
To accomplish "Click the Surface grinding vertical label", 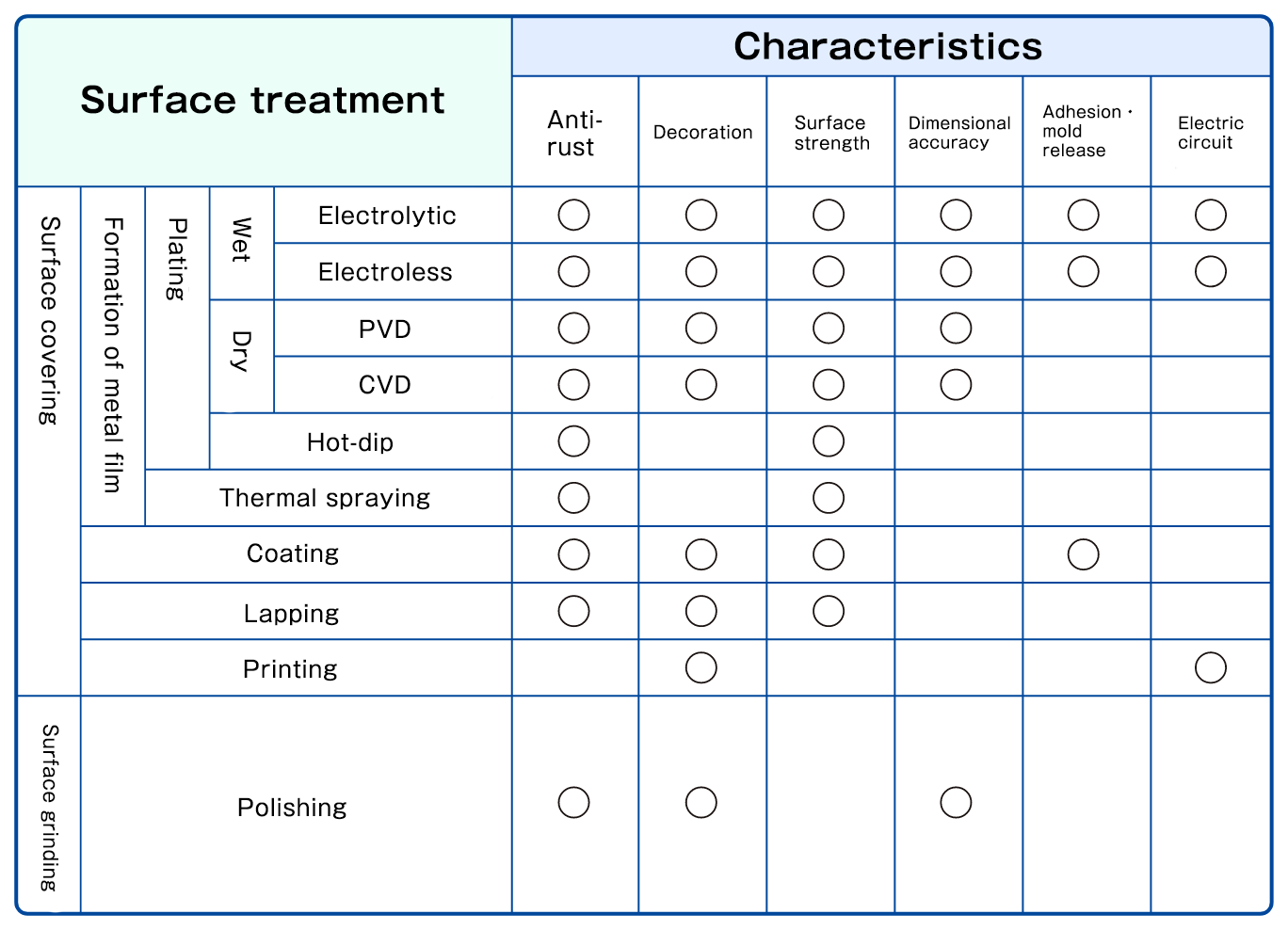I will pyautogui.click(x=49, y=807).
